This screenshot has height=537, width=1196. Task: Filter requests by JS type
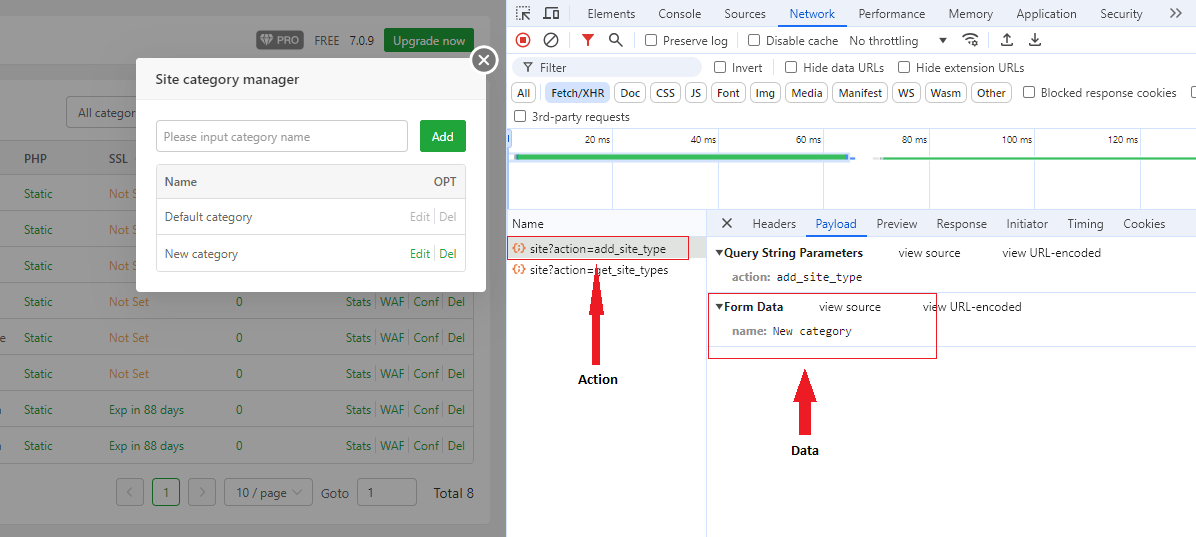pyautogui.click(x=695, y=93)
